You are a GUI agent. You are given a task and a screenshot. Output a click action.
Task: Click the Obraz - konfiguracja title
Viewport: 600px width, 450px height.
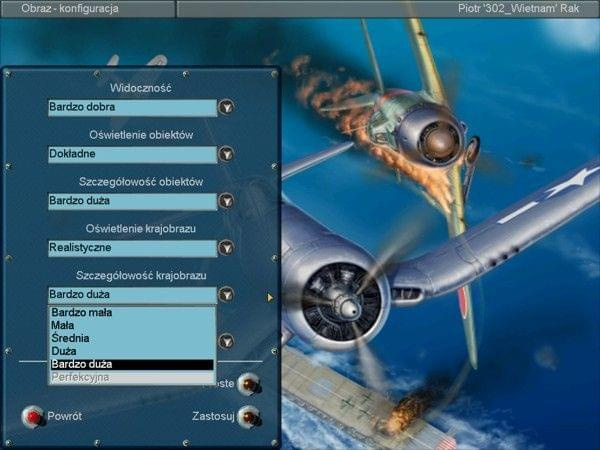[x=70, y=8]
